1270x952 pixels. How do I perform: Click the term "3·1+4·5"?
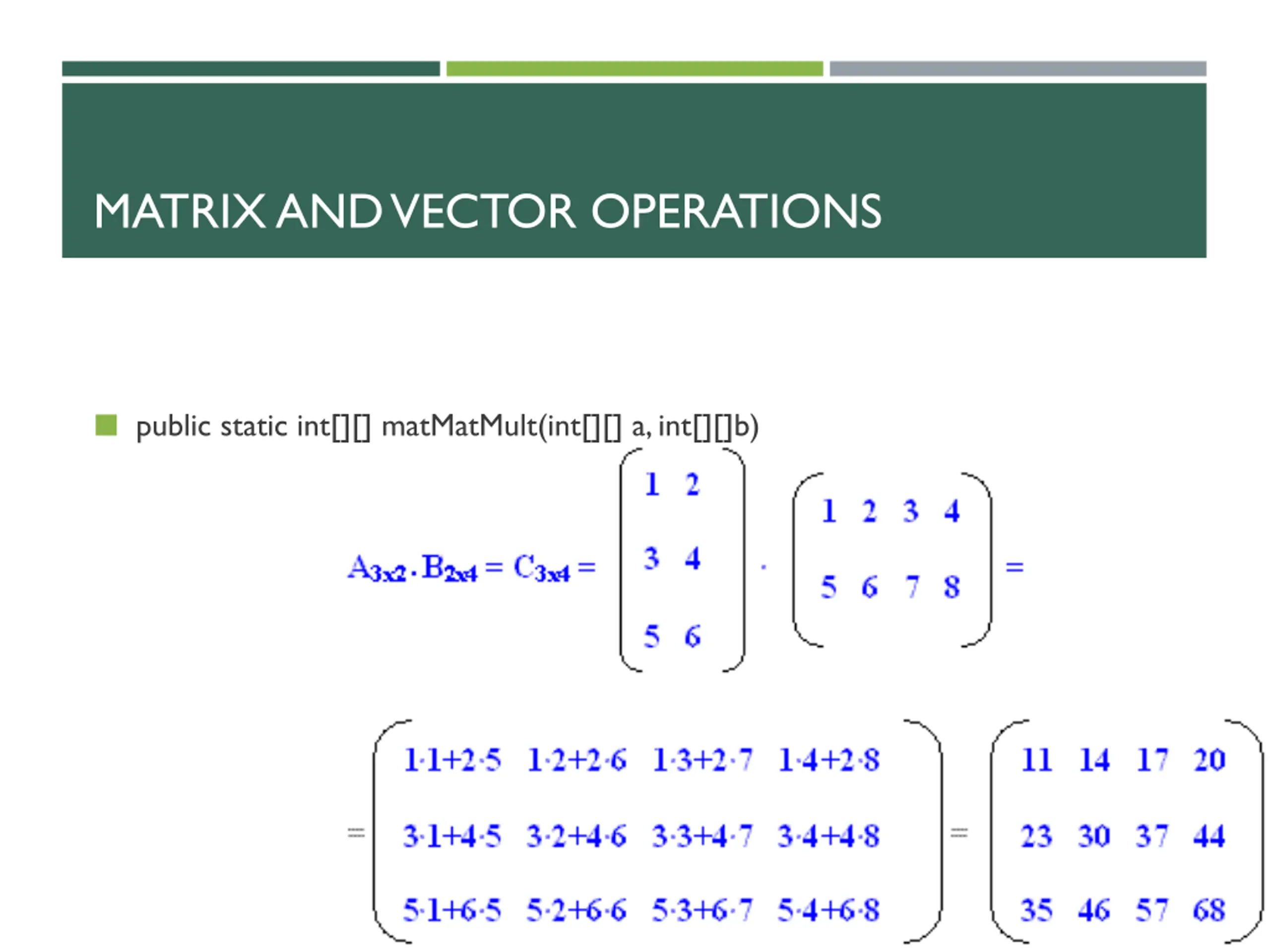coord(452,836)
